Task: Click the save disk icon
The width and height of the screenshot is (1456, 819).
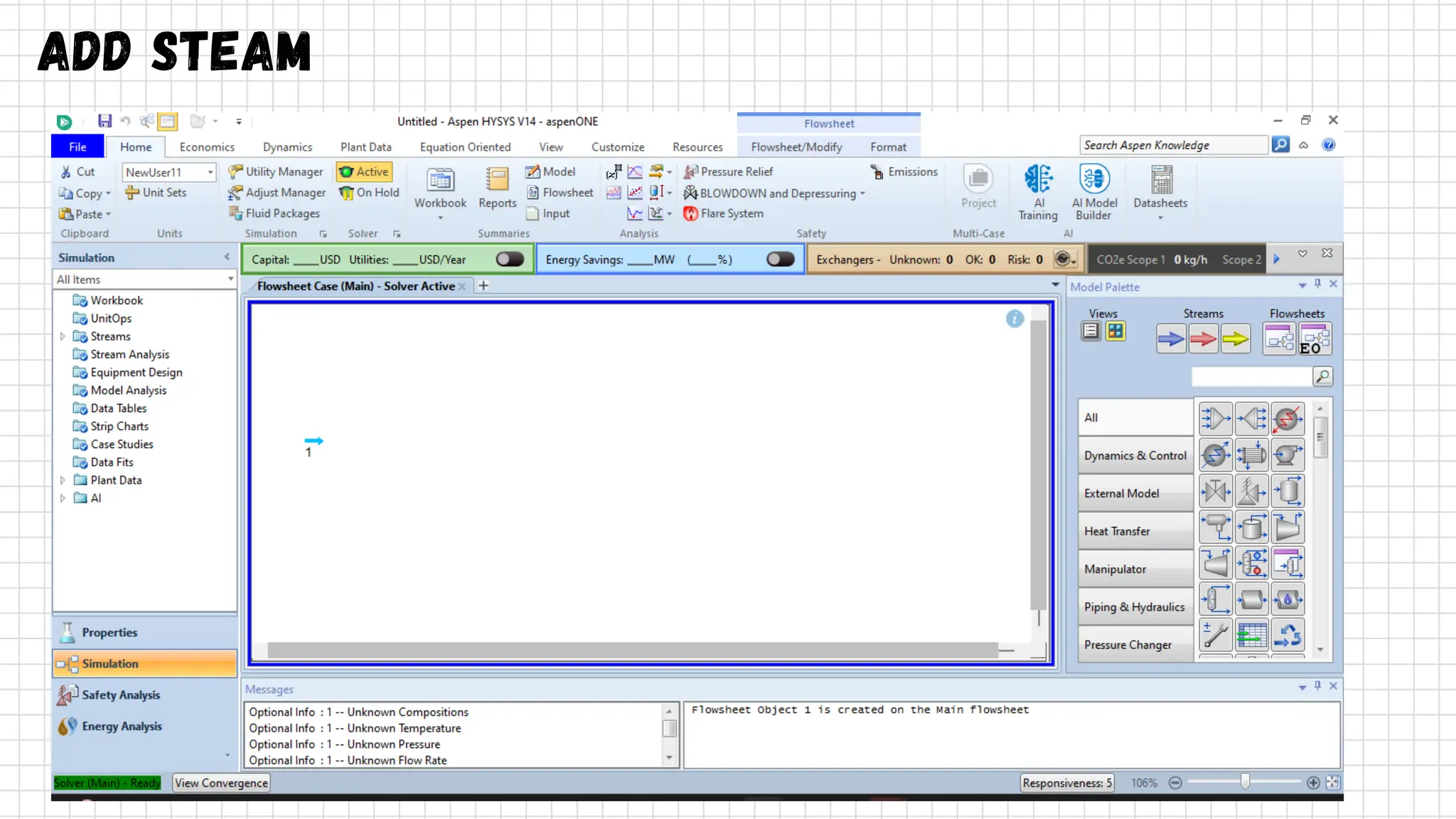Action: point(105,122)
